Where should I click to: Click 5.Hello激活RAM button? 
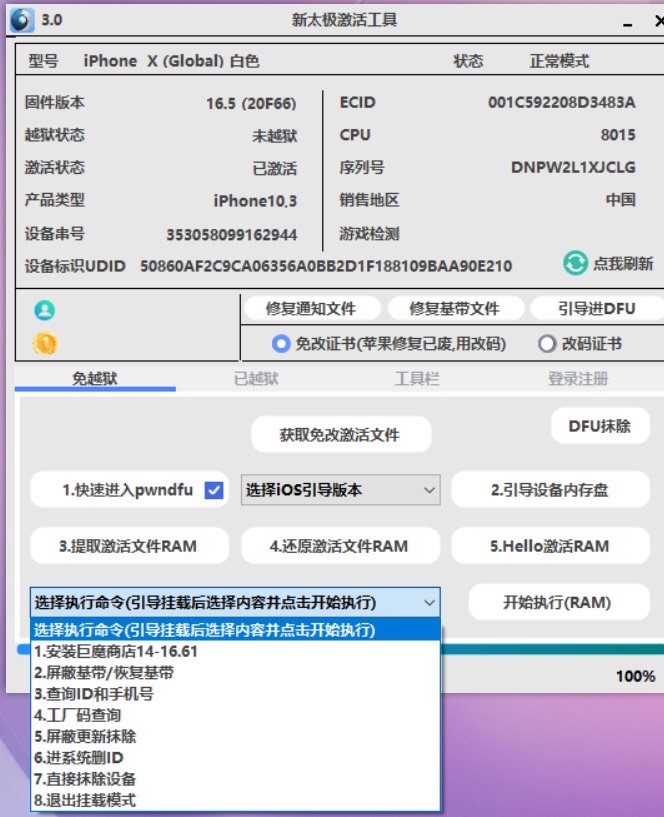click(x=550, y=546)
